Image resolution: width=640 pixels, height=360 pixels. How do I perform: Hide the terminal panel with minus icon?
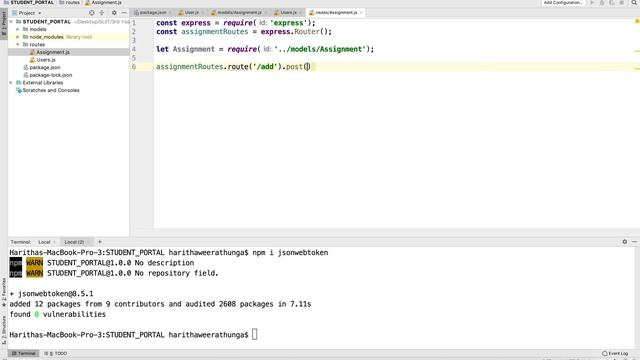634,242
